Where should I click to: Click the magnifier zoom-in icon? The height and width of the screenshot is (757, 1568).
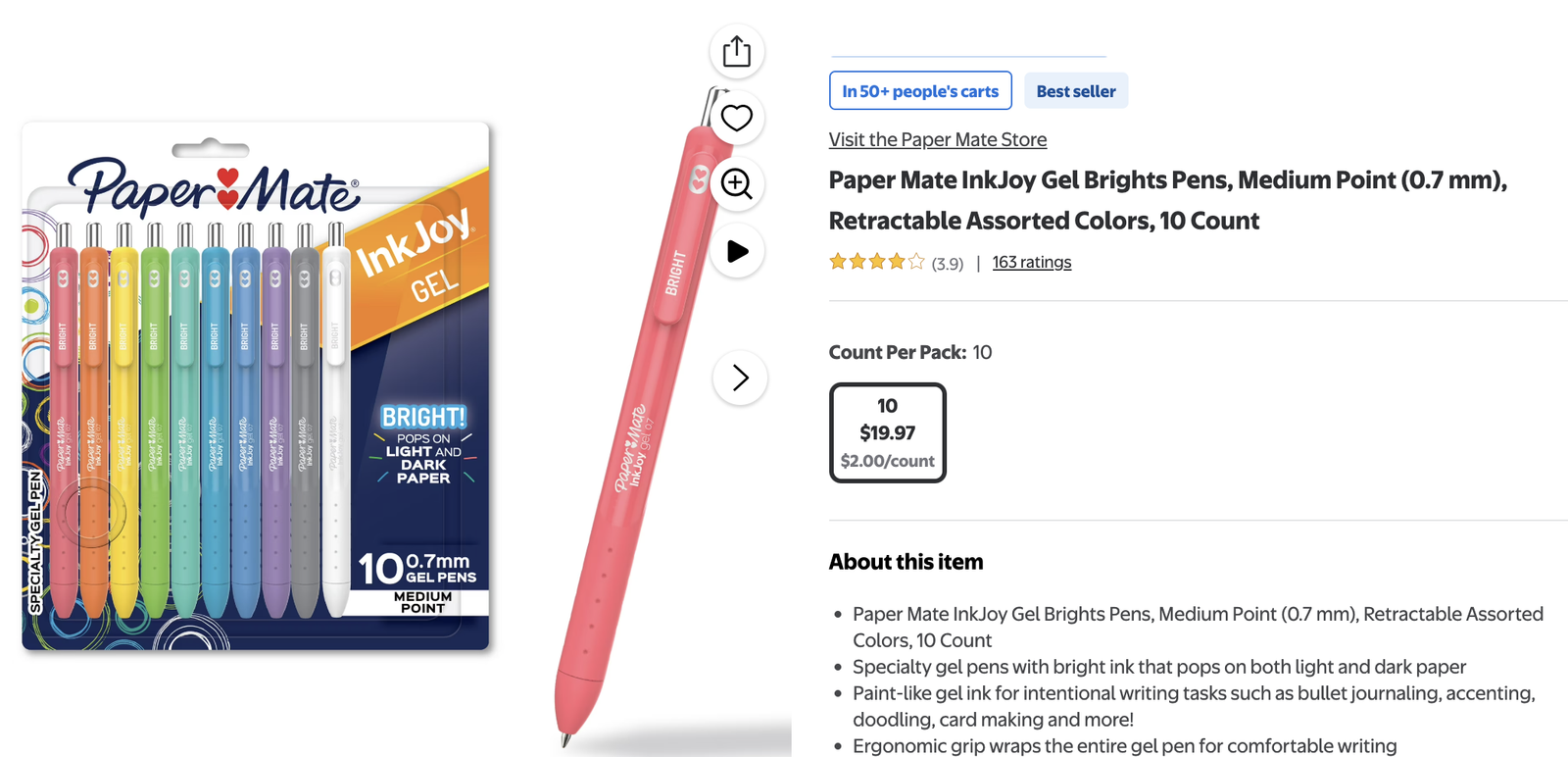click(737, 183)
